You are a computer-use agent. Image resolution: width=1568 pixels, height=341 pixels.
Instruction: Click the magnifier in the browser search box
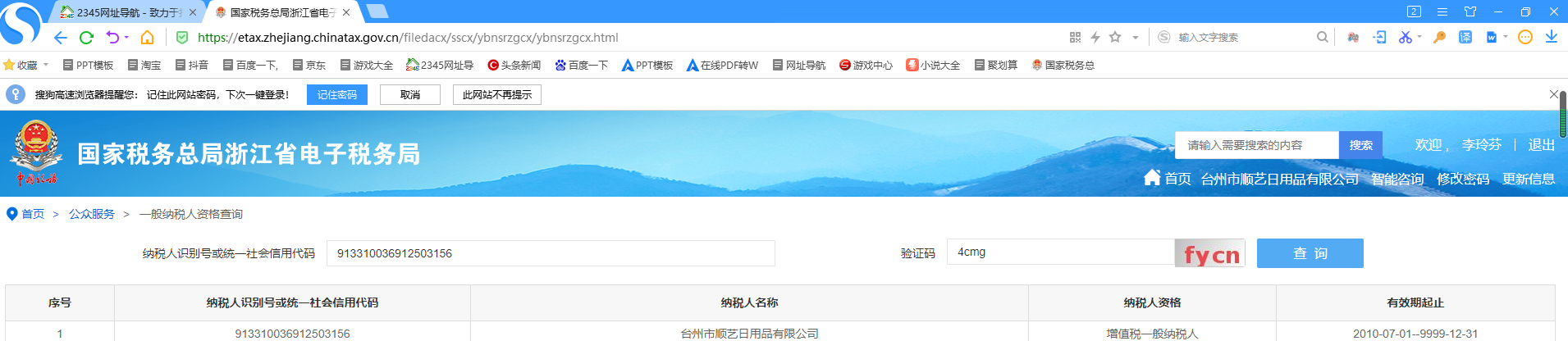click(x=1322, y=38)
